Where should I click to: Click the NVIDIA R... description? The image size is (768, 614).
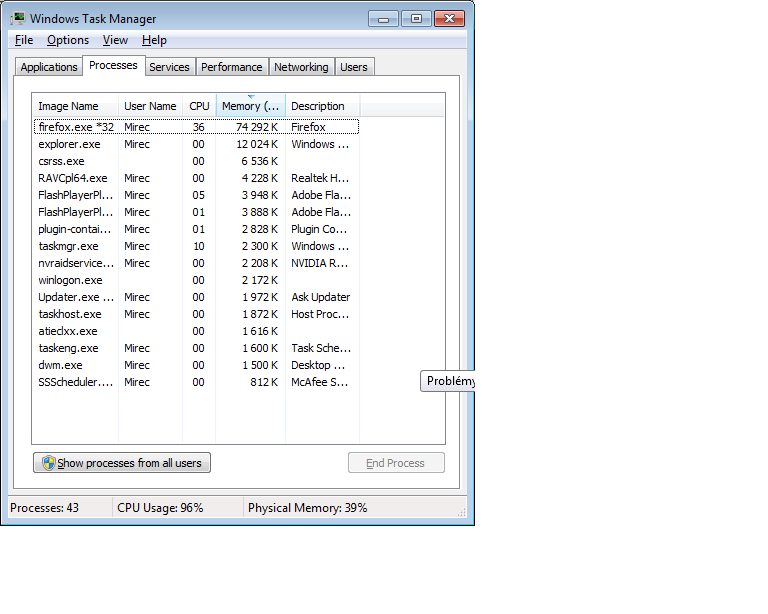(319, 263)
